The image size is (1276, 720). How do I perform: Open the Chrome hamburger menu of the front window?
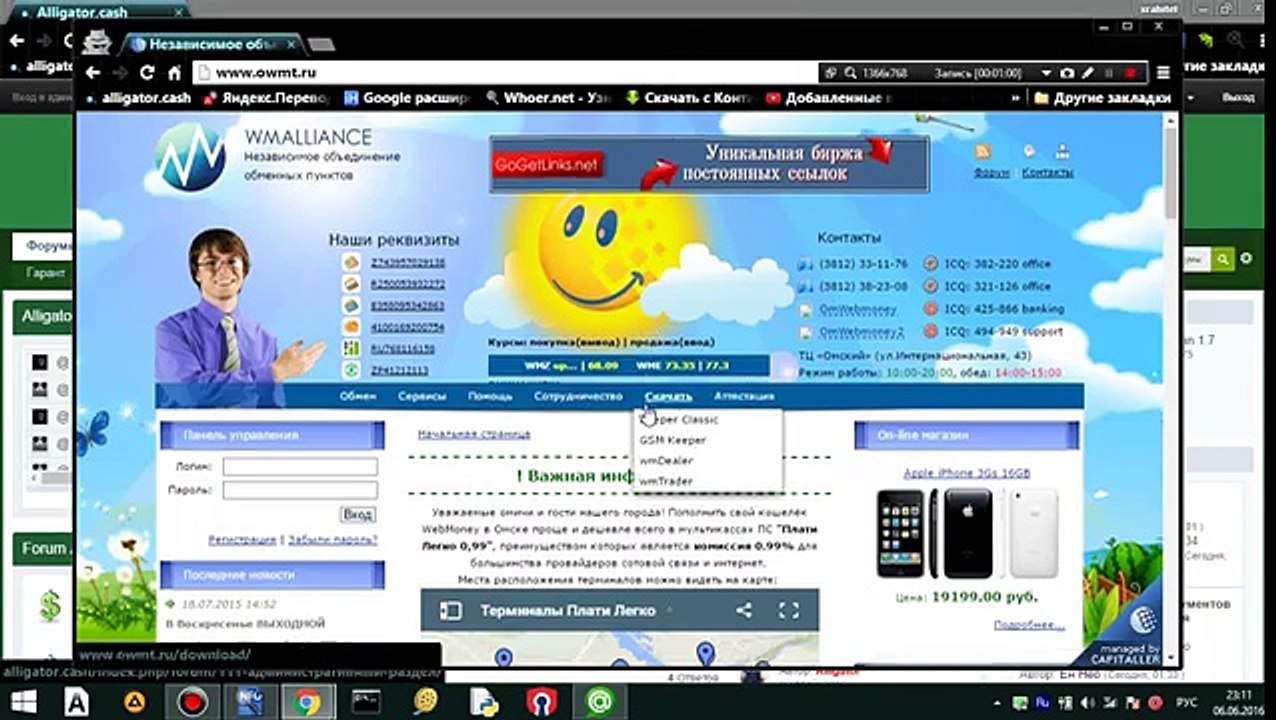[1163, 73]
